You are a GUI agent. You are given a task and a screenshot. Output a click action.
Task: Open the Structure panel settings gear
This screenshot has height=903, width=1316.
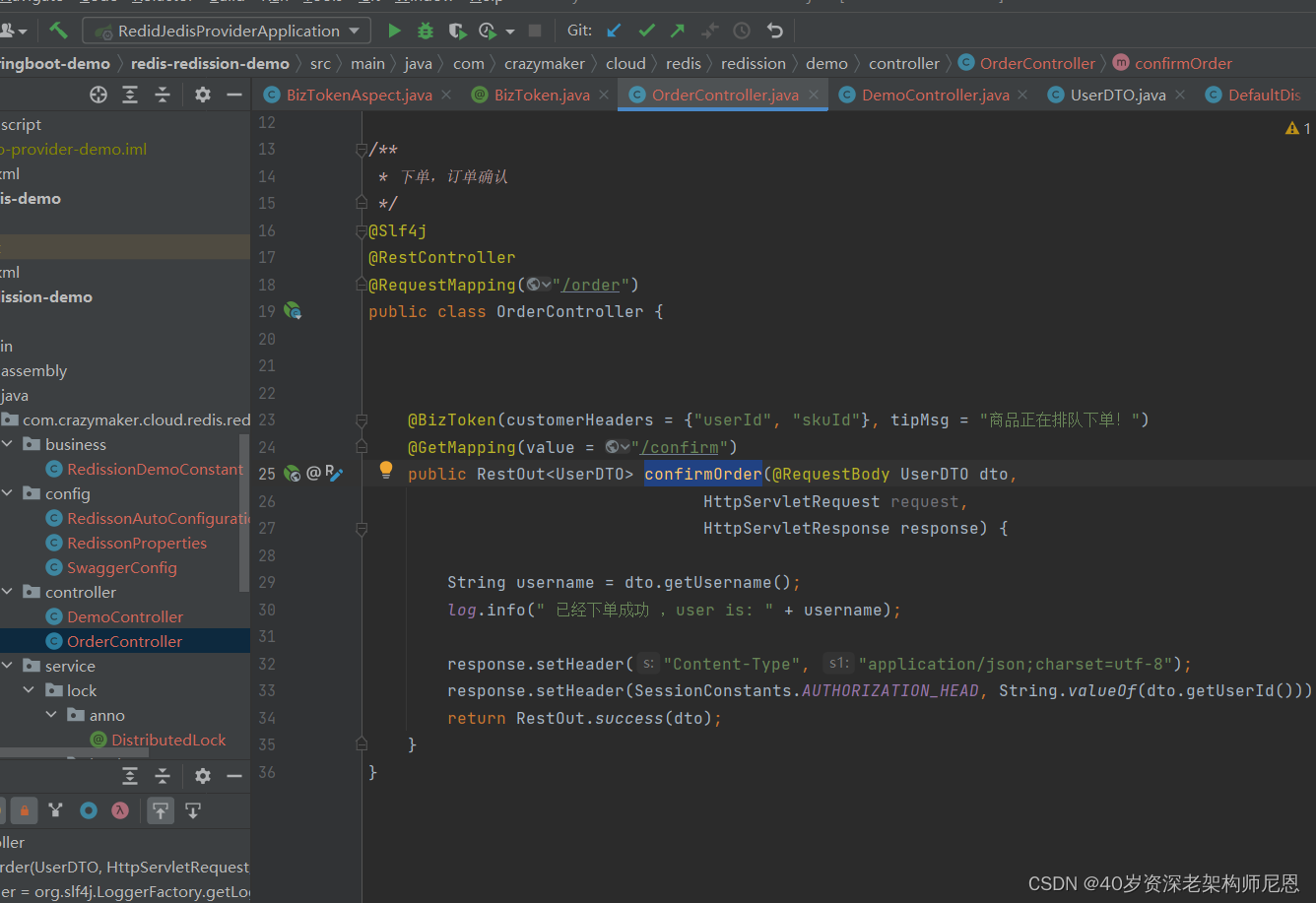click(203, 776)
